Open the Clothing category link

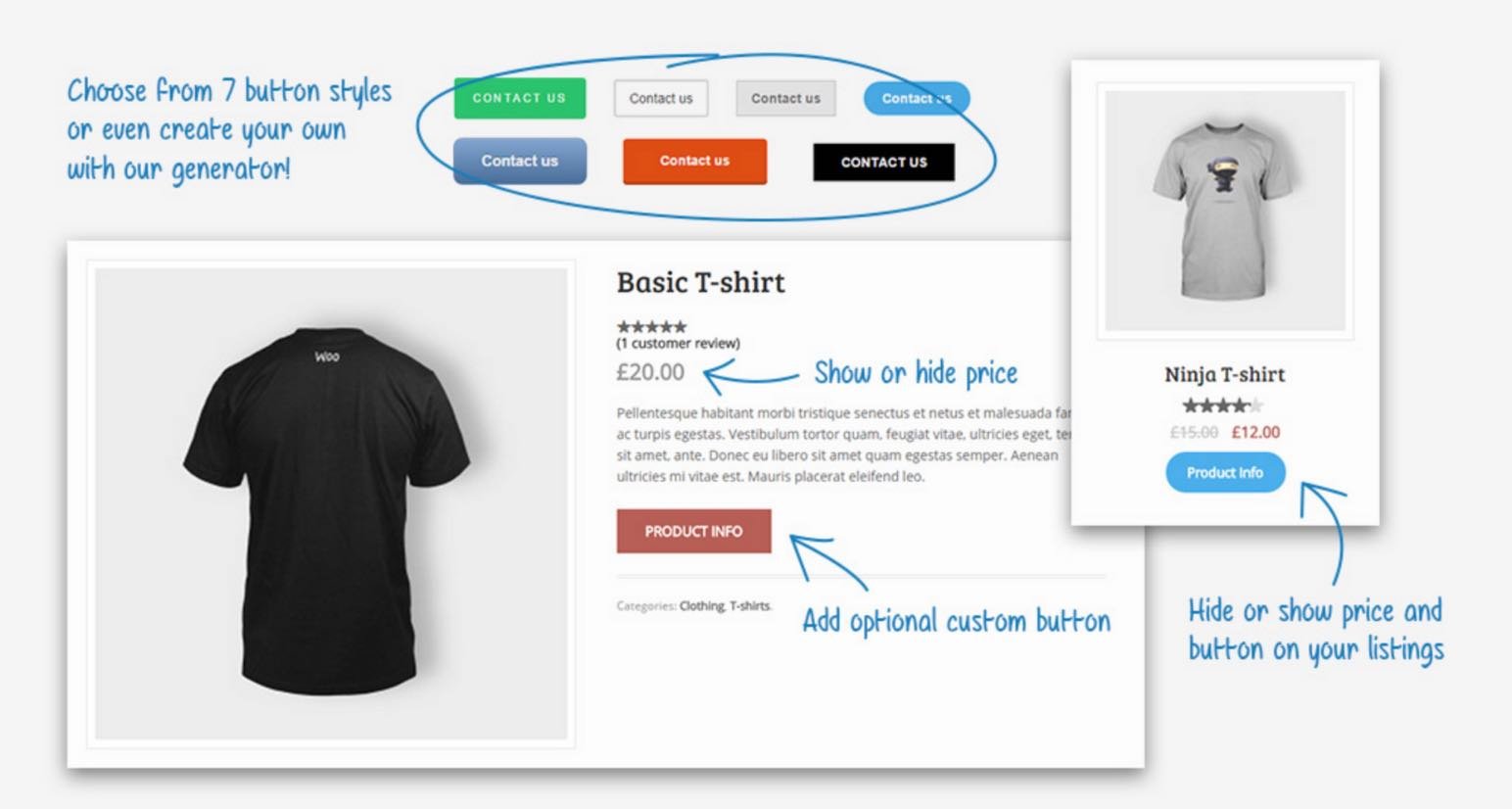(x=702, y=606)
